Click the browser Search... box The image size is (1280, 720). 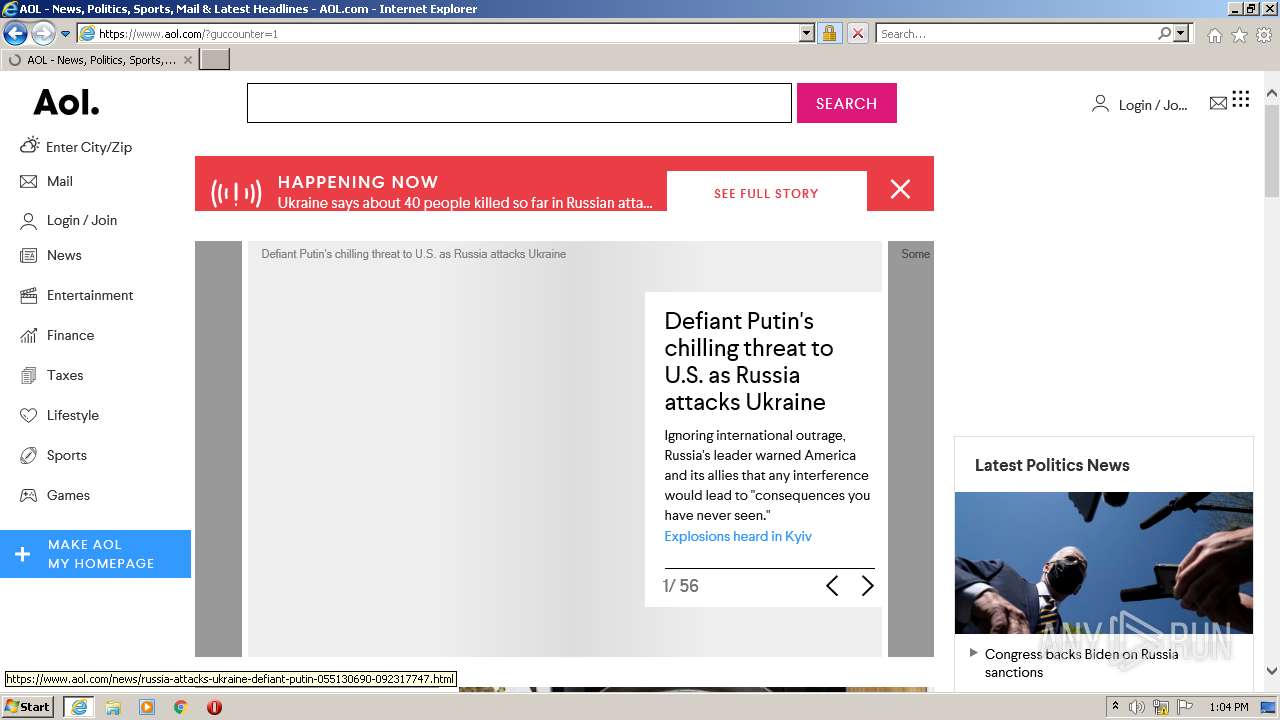(1016, 33)
